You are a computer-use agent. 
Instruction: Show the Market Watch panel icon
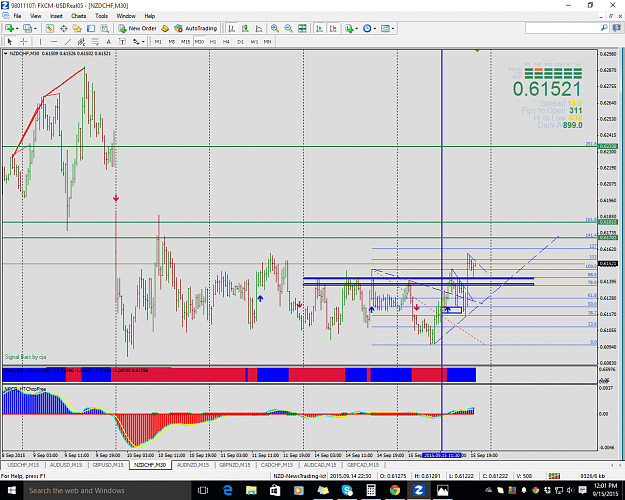[49, 28]
